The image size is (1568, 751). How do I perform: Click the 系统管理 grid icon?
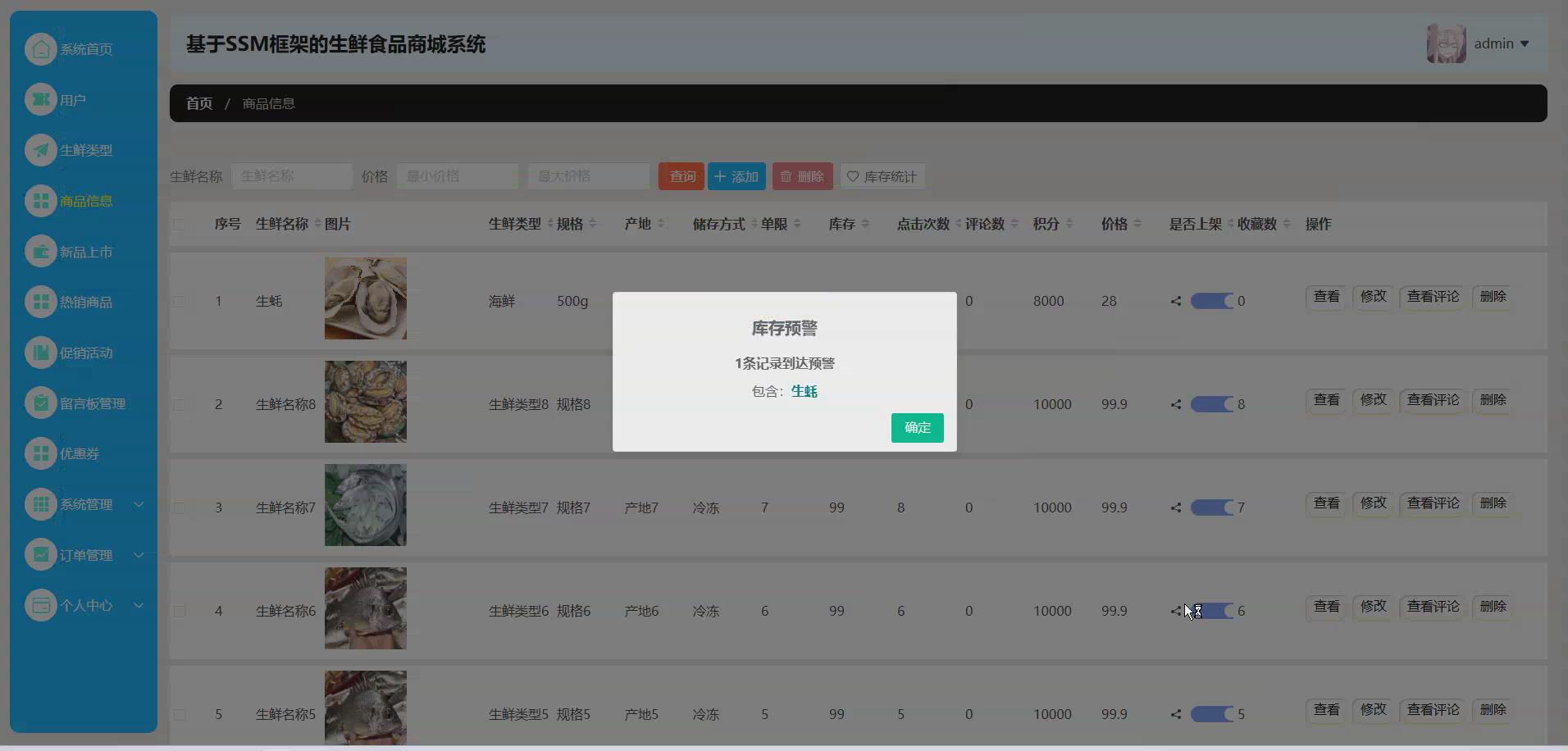[40, 504]
